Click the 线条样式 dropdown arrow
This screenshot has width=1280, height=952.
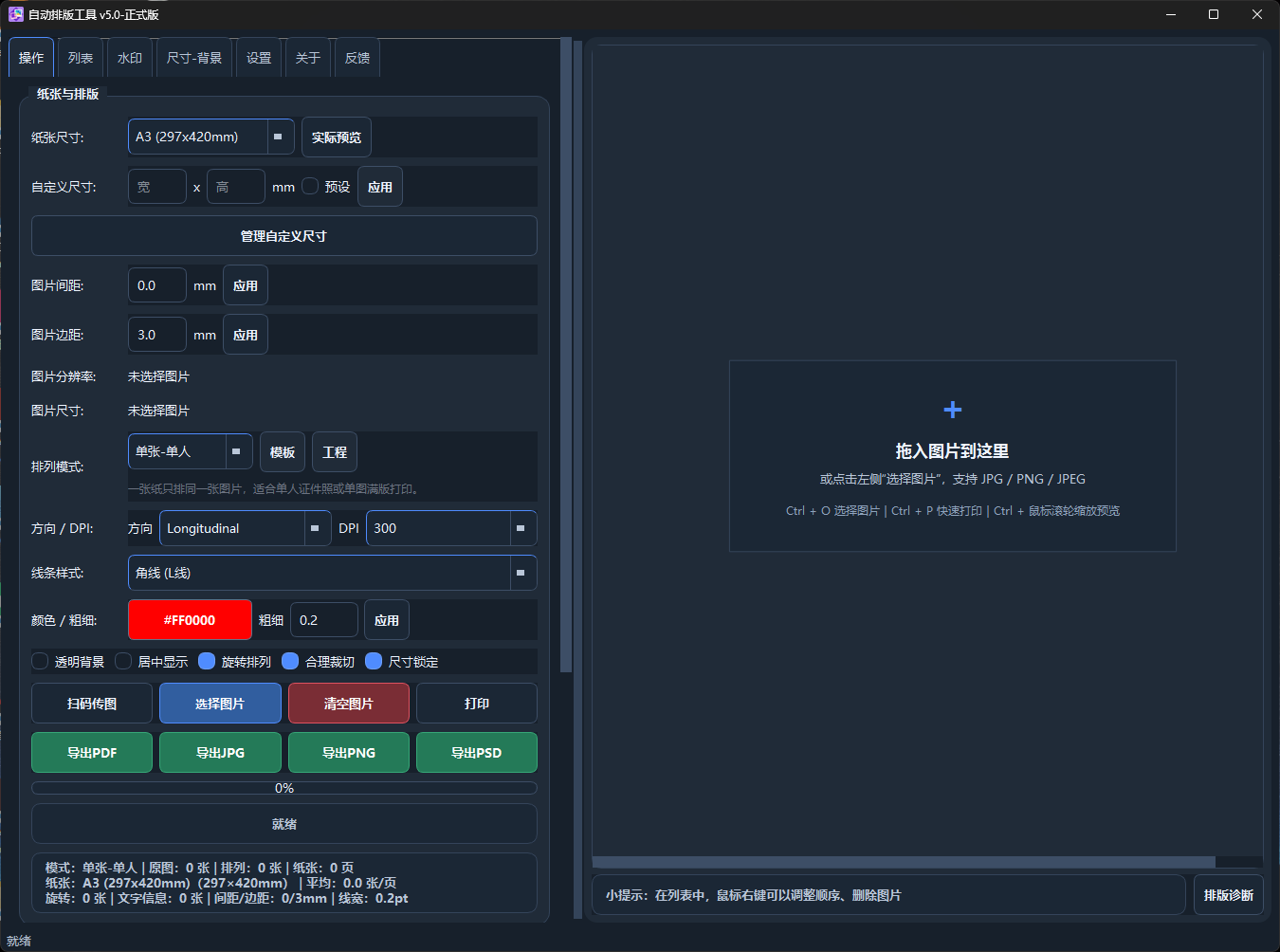pos(521,573)
